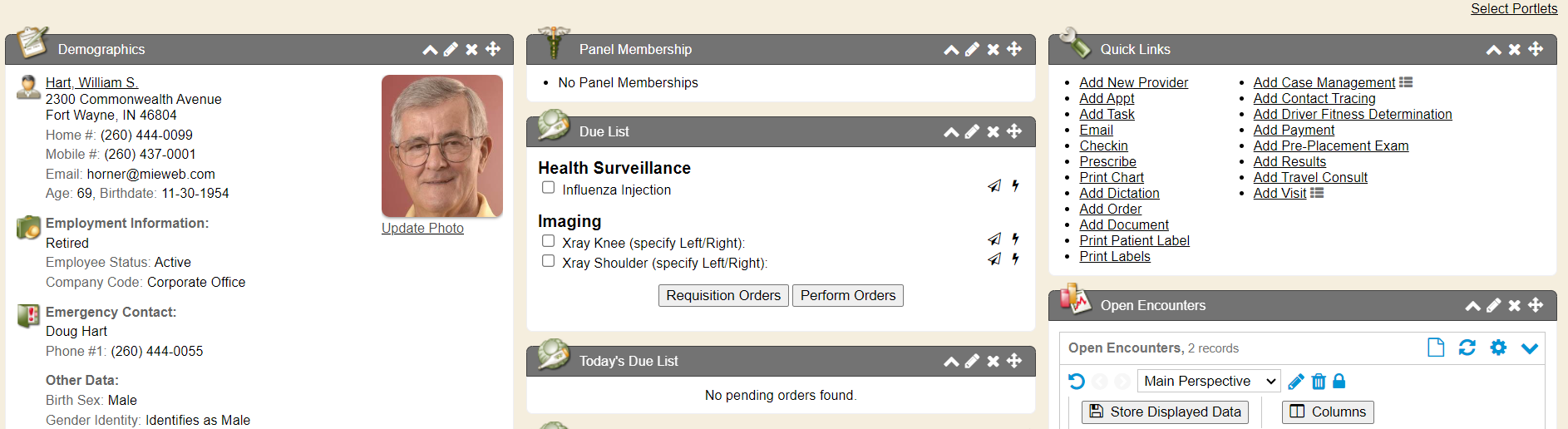Click the Requisition Orders button

point(723,295)
